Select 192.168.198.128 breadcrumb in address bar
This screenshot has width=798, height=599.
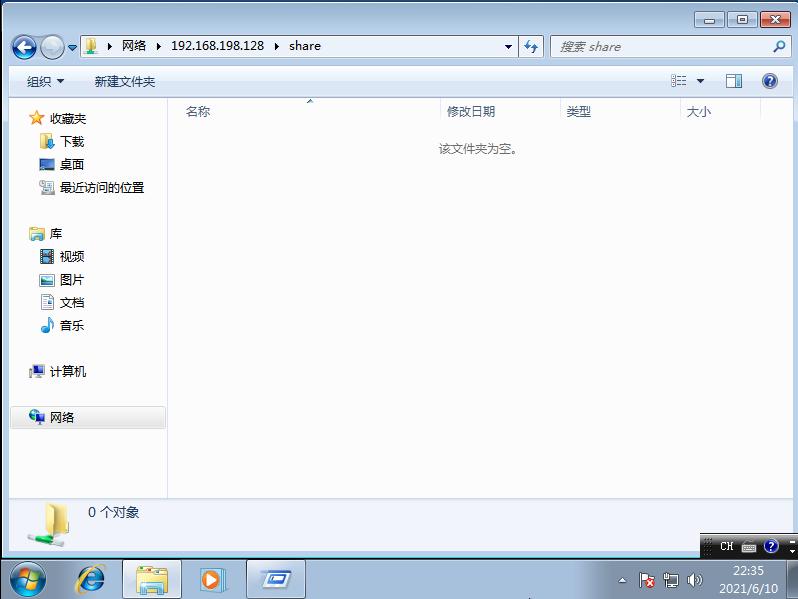click(x=217, y=46)
